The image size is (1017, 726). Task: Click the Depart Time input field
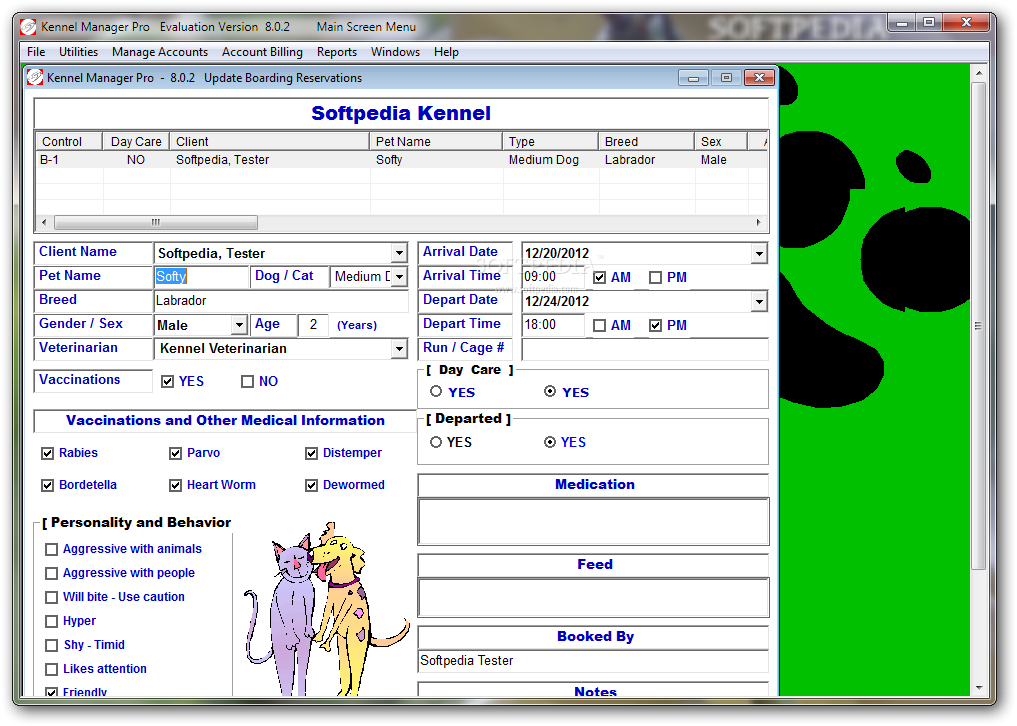point(553,325)
